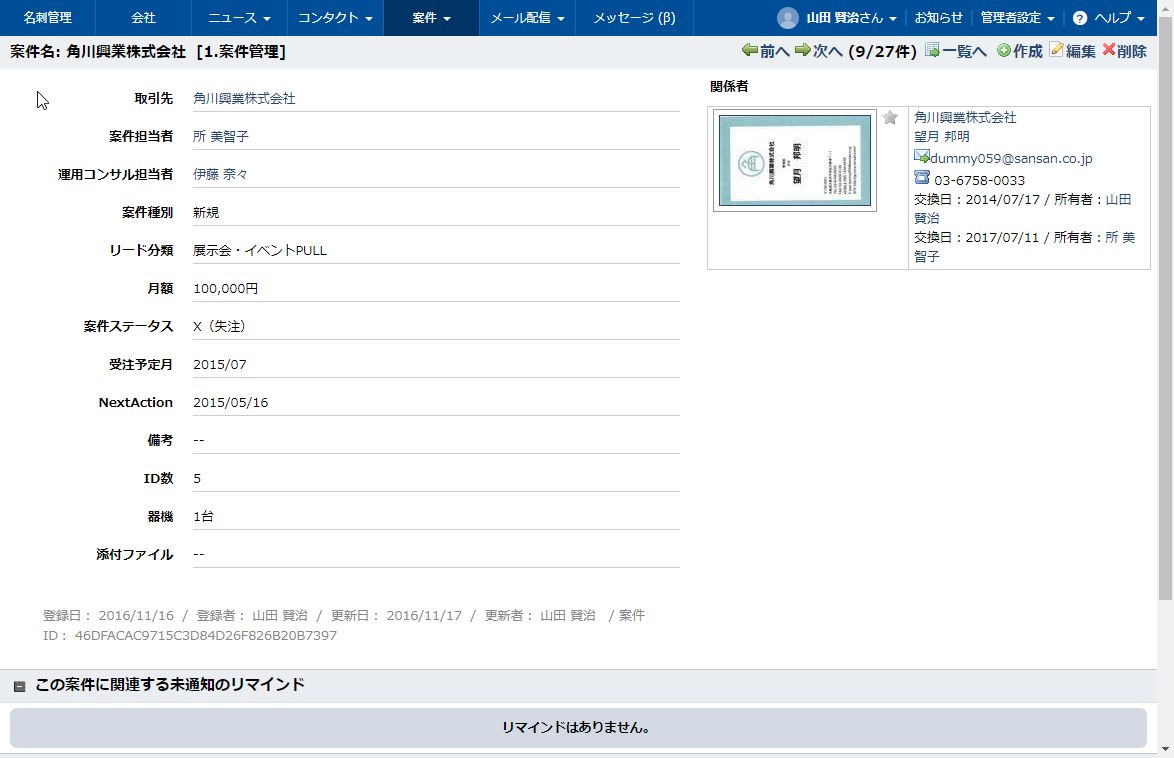The width and height of the screenshot is (1174, 758).
Task: Expand the 管理者設定 menu
Action: (x=1018, y=18)
